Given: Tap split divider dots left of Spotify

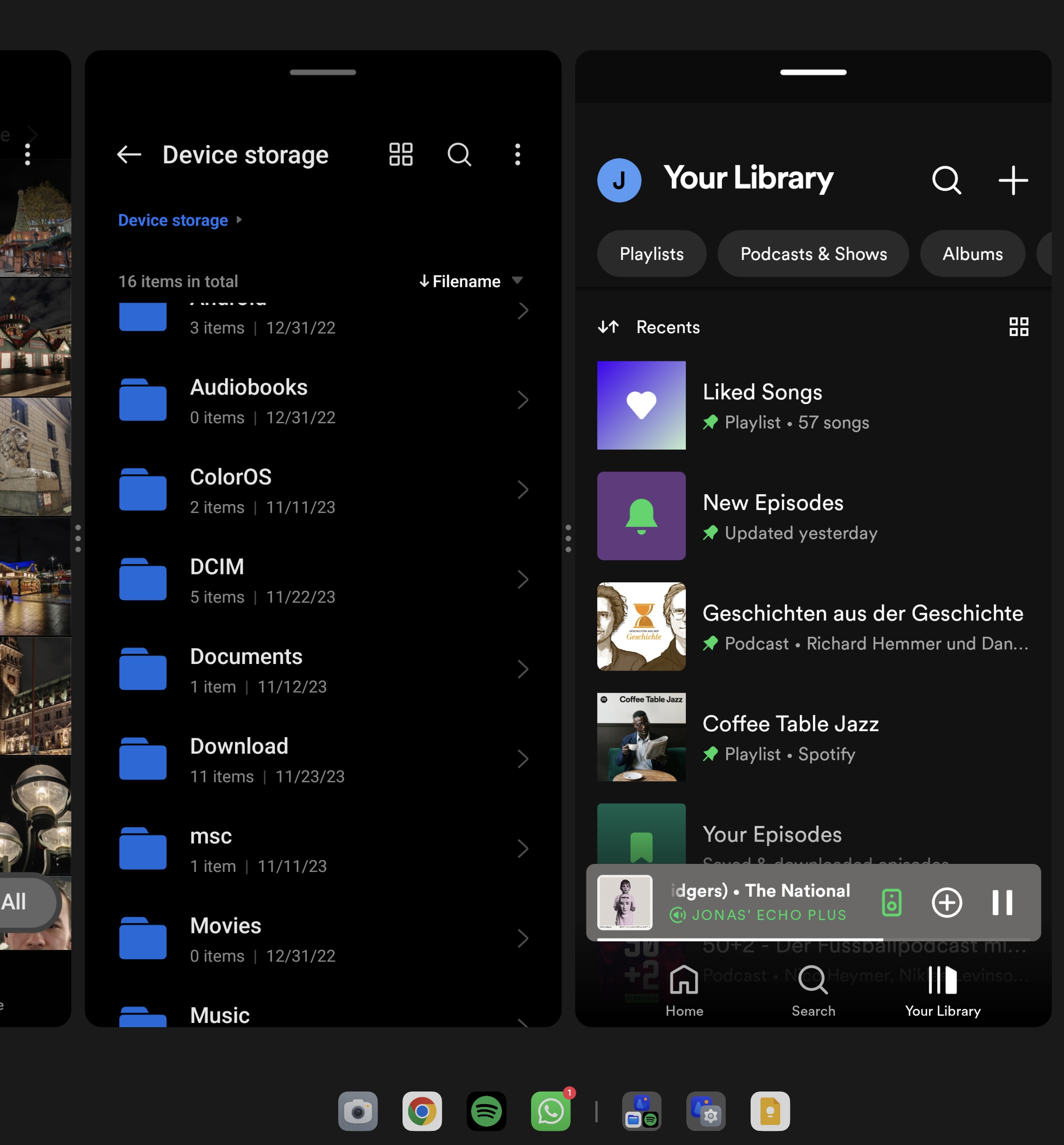Looking at the screenshot, I should (568, 539).
